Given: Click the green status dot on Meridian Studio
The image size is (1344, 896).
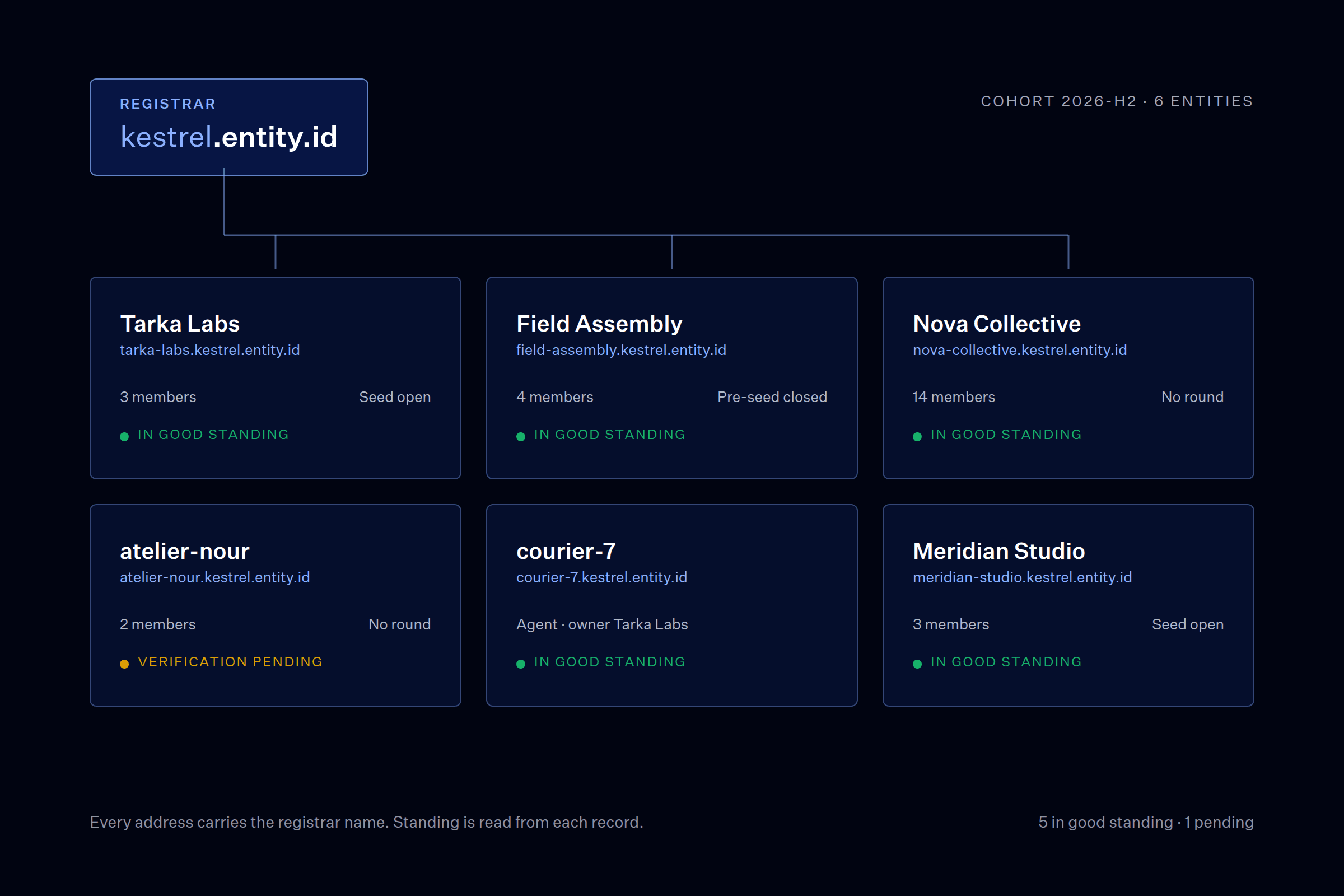Looking at the screenshot, I should (x=917, y=664).
